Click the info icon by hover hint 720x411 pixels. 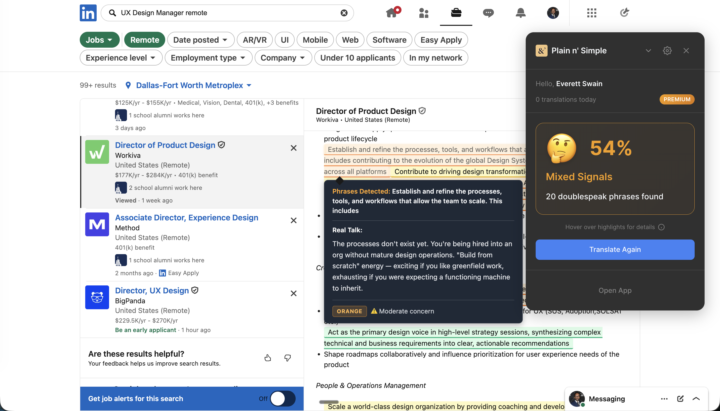coord(661,227)
